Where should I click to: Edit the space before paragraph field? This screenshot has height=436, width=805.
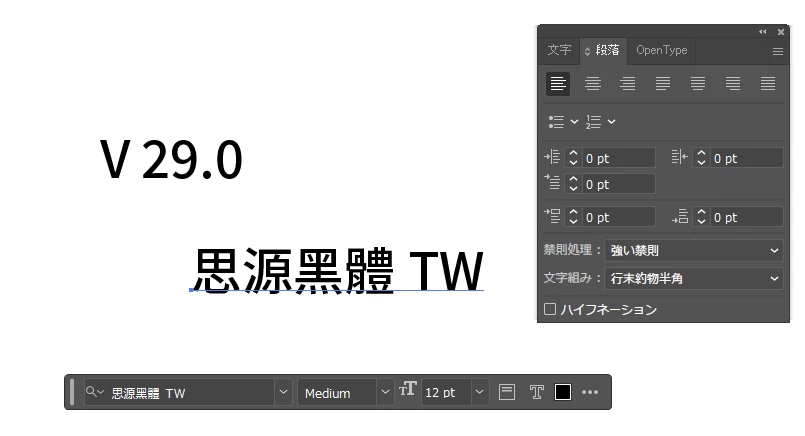(618, 217)
